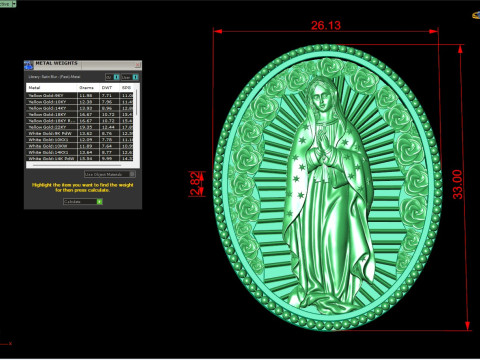Click the 26.13 width dimension label
This screenshot has height=360, width=480.
coord(326,25)
